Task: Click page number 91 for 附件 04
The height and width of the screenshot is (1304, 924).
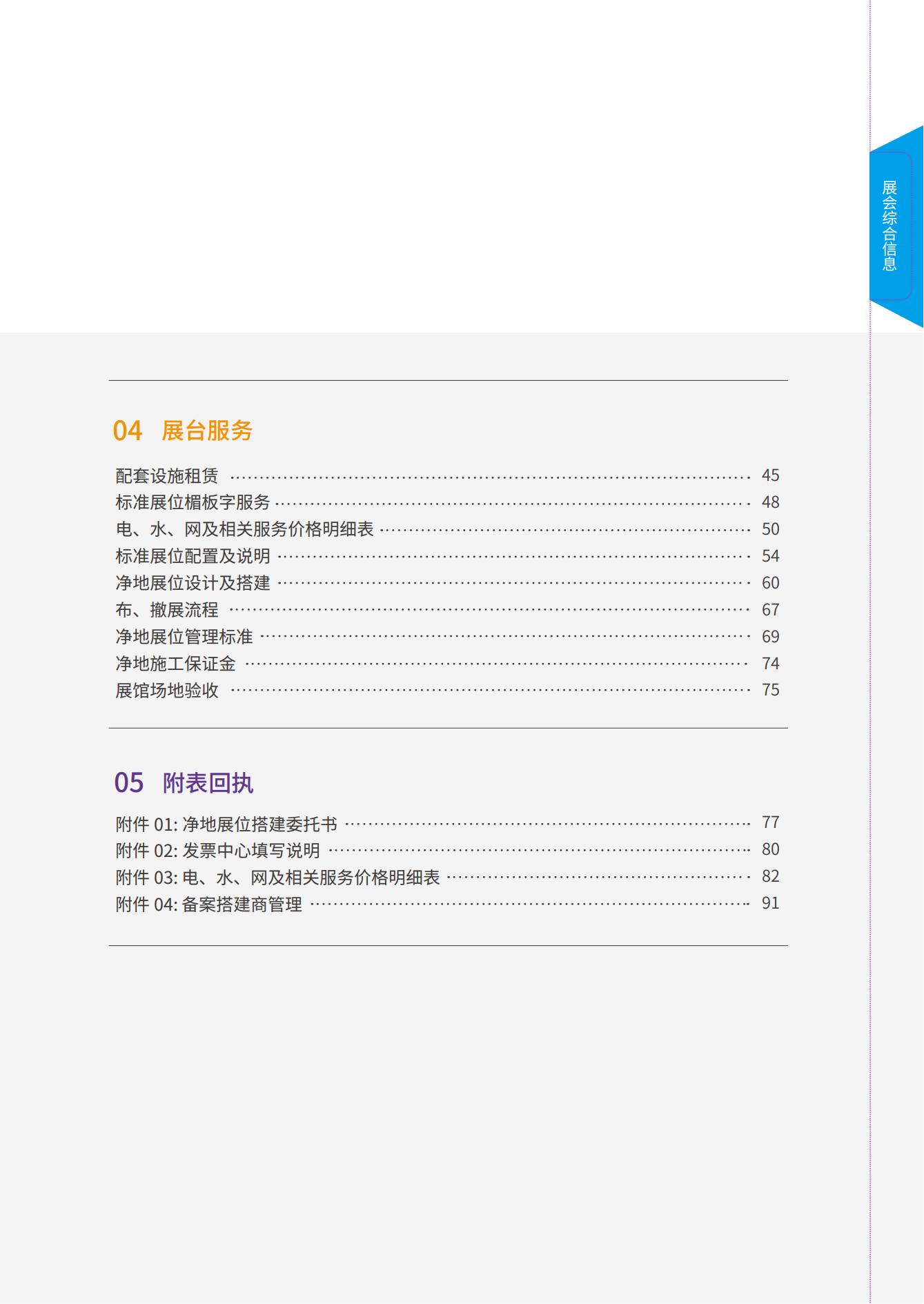Action: 770,903
